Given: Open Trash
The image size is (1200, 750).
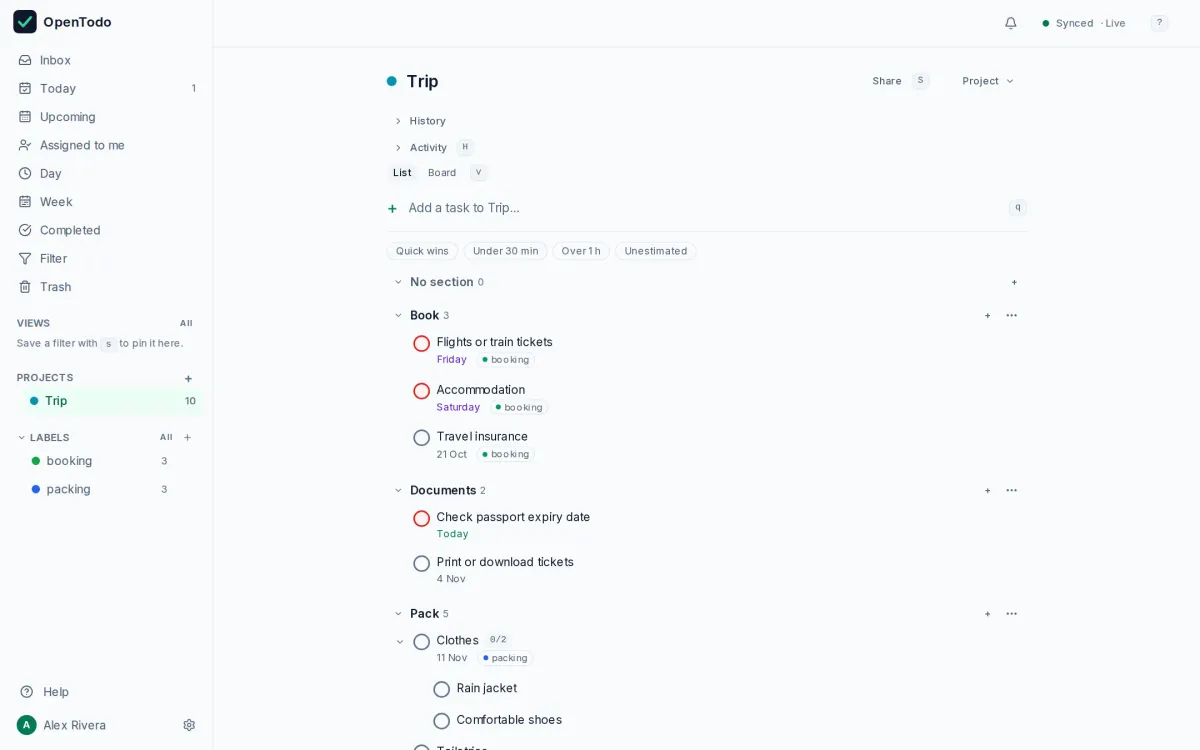Looking at the screenshot, I should (106, 287).
